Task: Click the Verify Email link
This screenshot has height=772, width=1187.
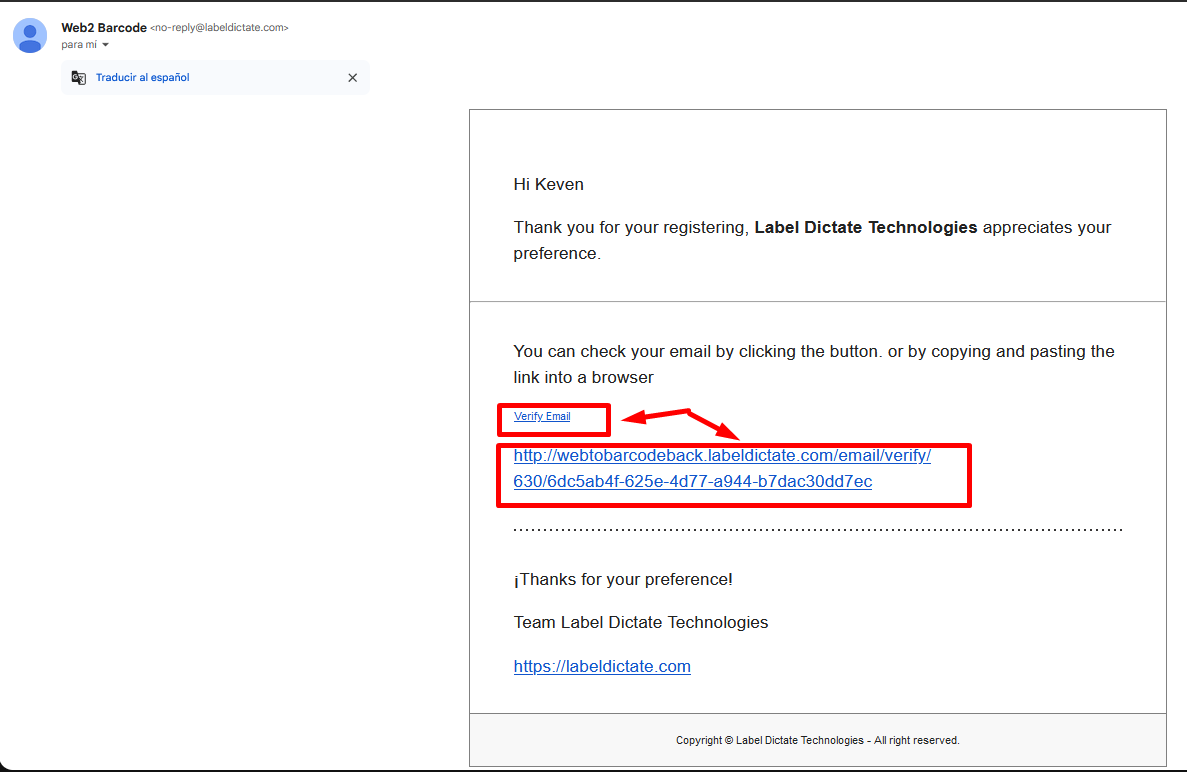Action: [x=542, y=416]
